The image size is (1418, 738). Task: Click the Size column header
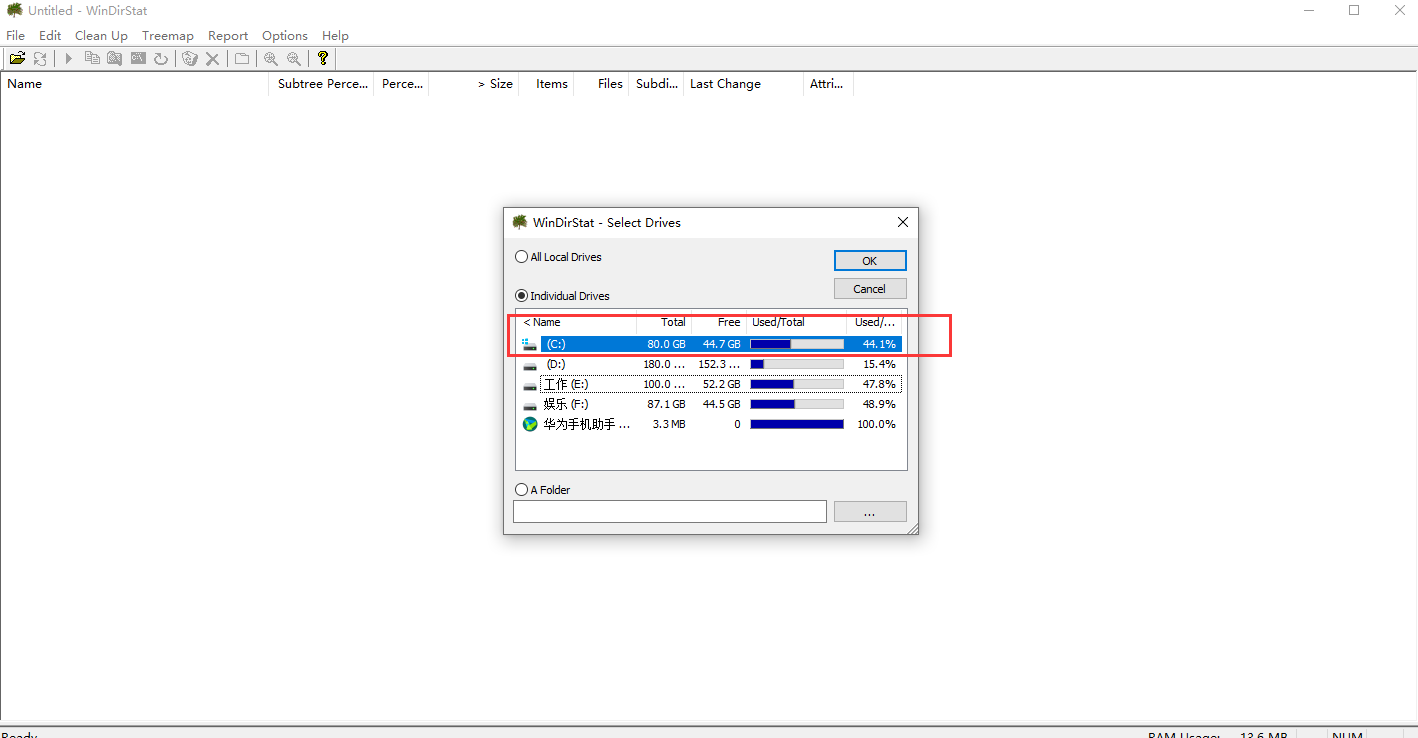click(473, 84)
